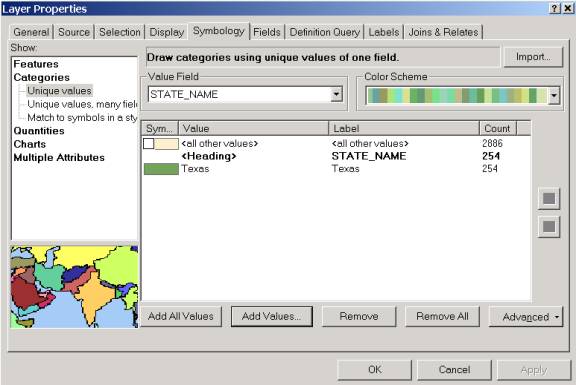This screenshot has height=385, width=576.
Task: Toggle the all other values checkbox
Action: (x=148, y=143)
